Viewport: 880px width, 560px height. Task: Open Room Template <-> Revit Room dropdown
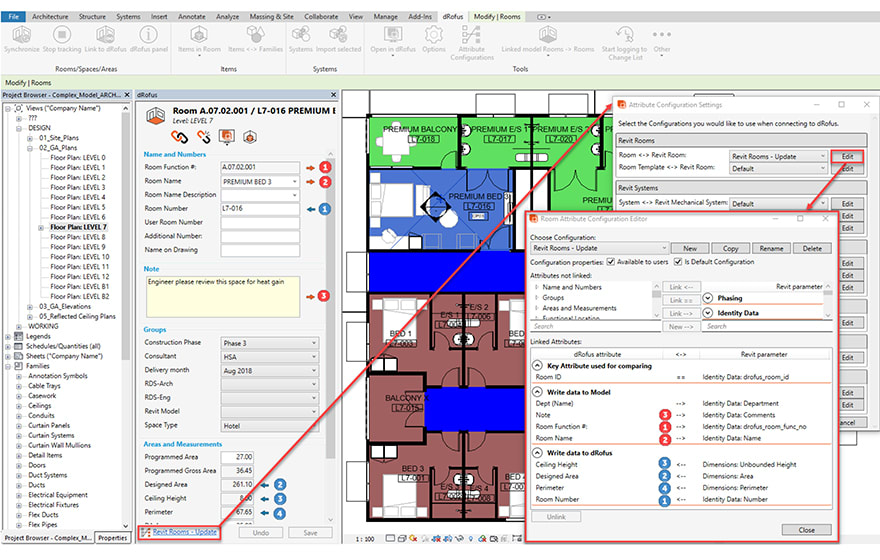coord(778,168)
